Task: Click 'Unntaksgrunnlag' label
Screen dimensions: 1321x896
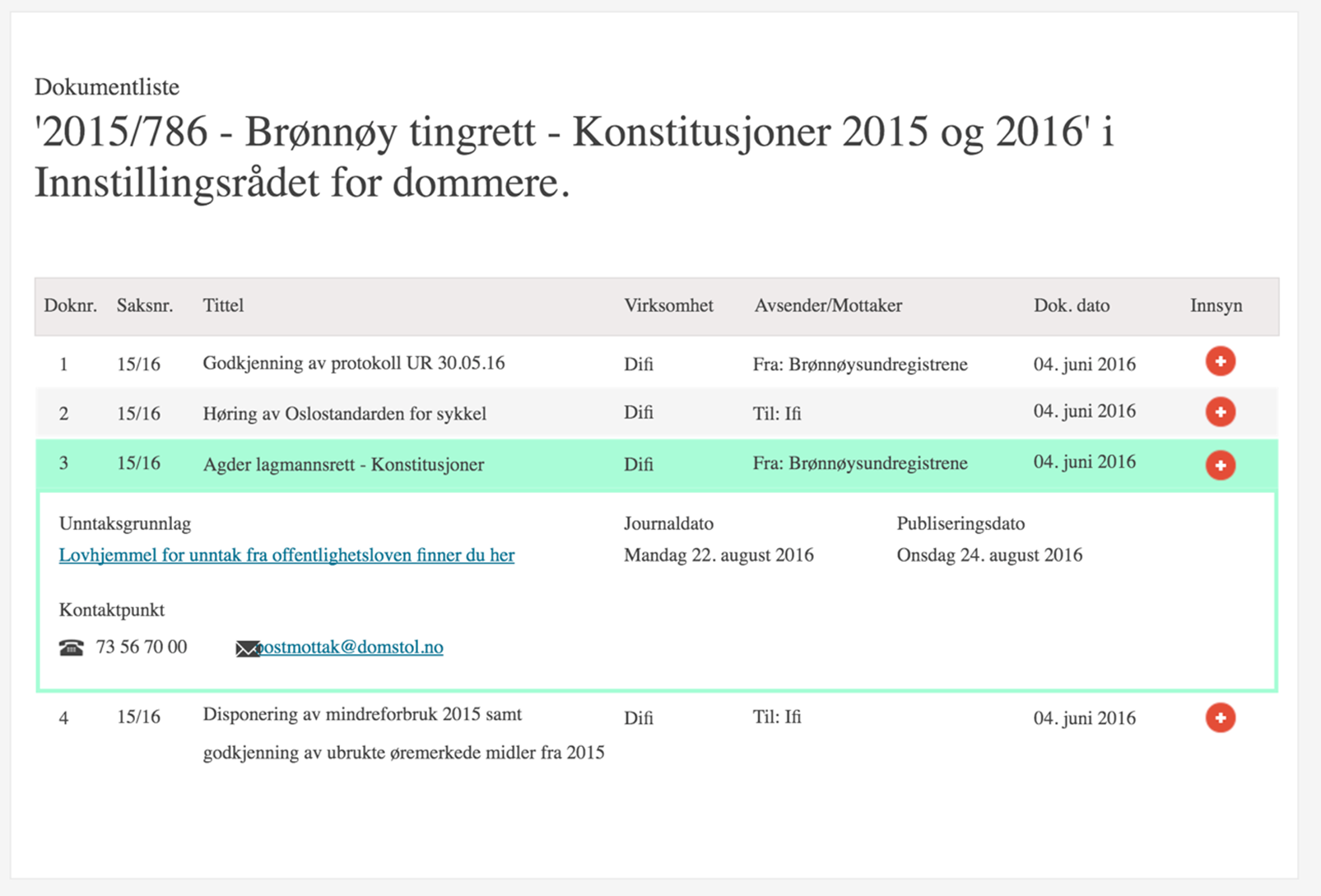Action: 125,523
